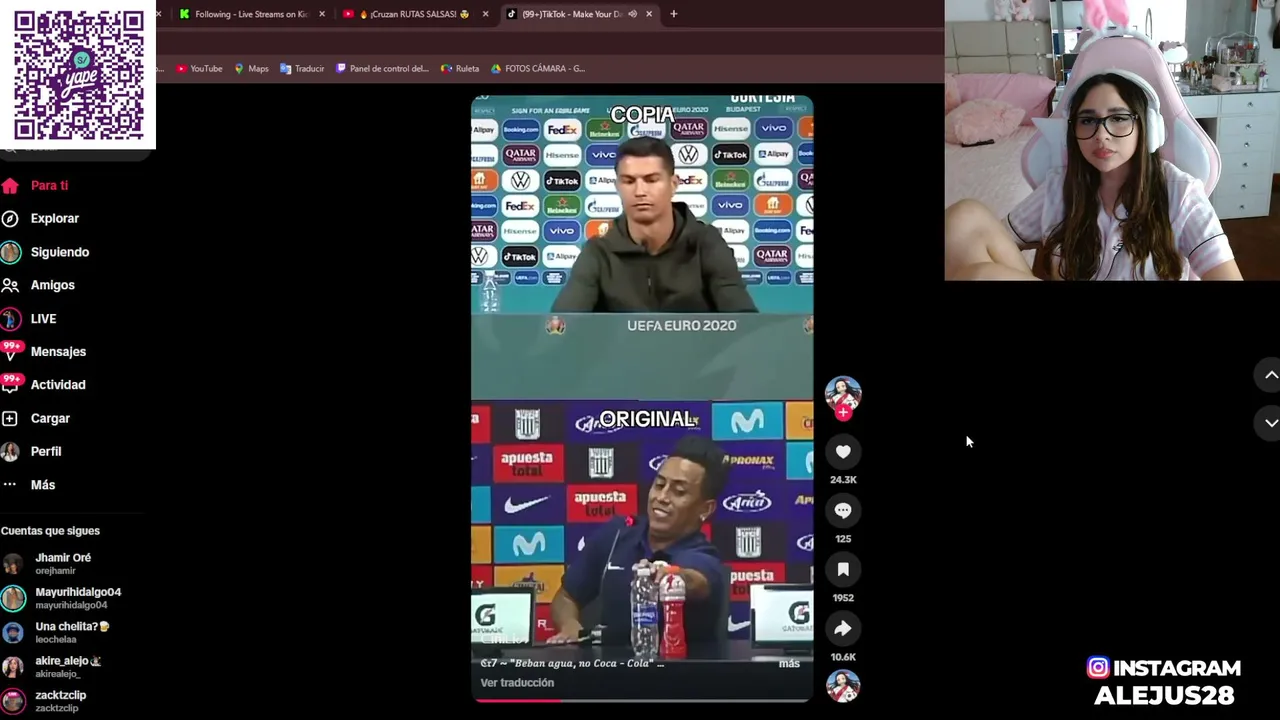Pause the playing TikTok video
The height and width of the screenshot is (720, 1280).
coord(642,398)
